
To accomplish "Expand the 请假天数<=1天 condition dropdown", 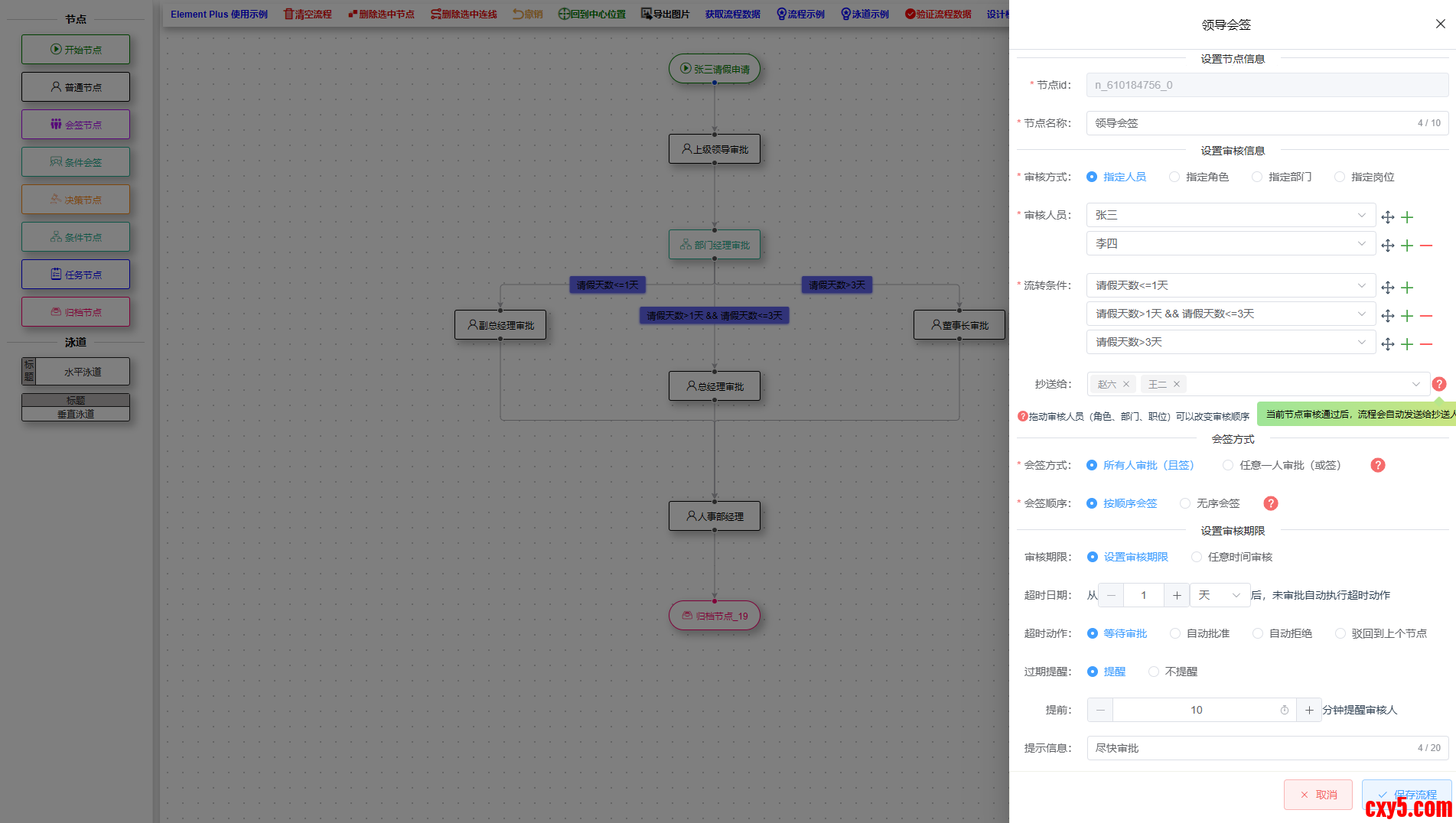I will [1230, 285].
